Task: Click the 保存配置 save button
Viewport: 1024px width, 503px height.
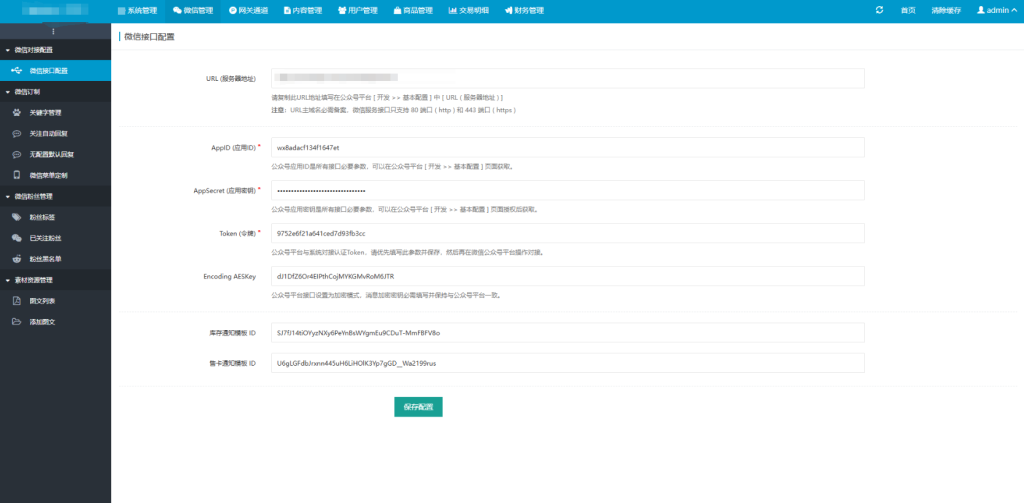Action: click(418, 406)
